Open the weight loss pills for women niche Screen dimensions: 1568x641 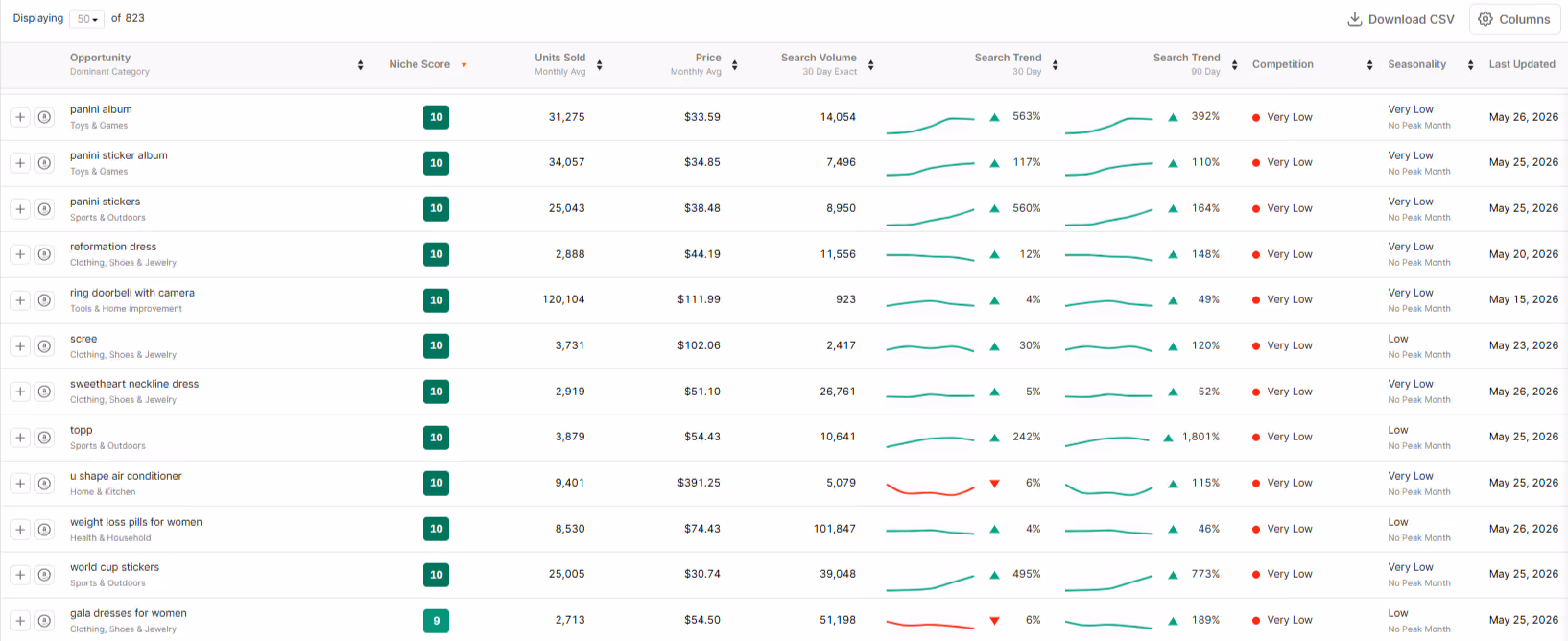click(136, 522)
